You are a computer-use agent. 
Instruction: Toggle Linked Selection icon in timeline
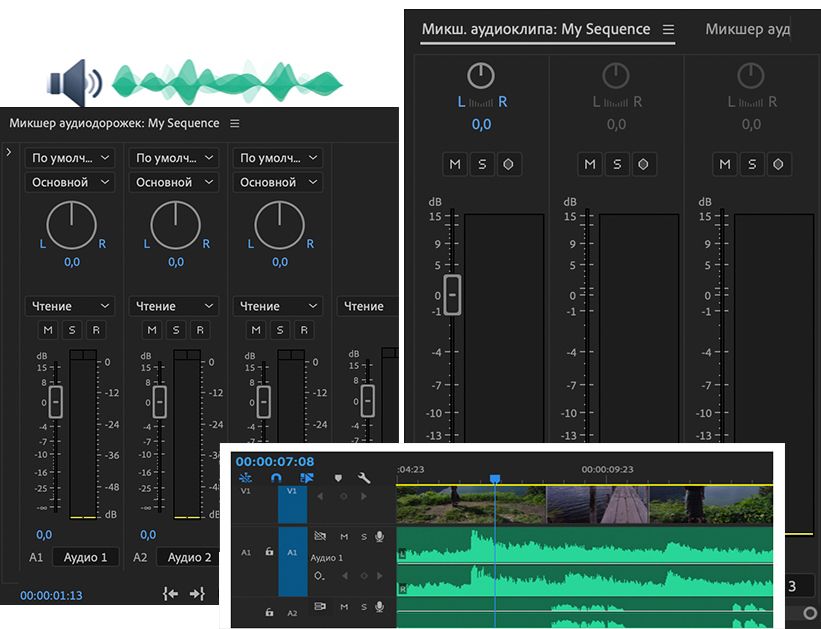[307, 478]
